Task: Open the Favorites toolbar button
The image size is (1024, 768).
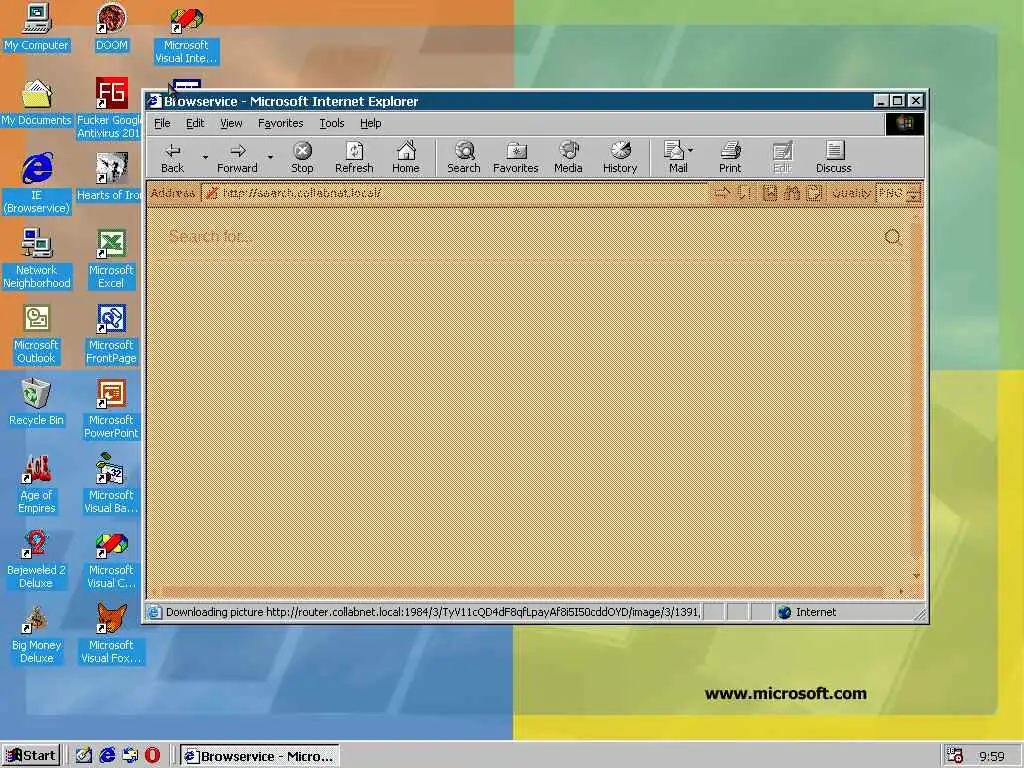Action: tap(516, 158)
